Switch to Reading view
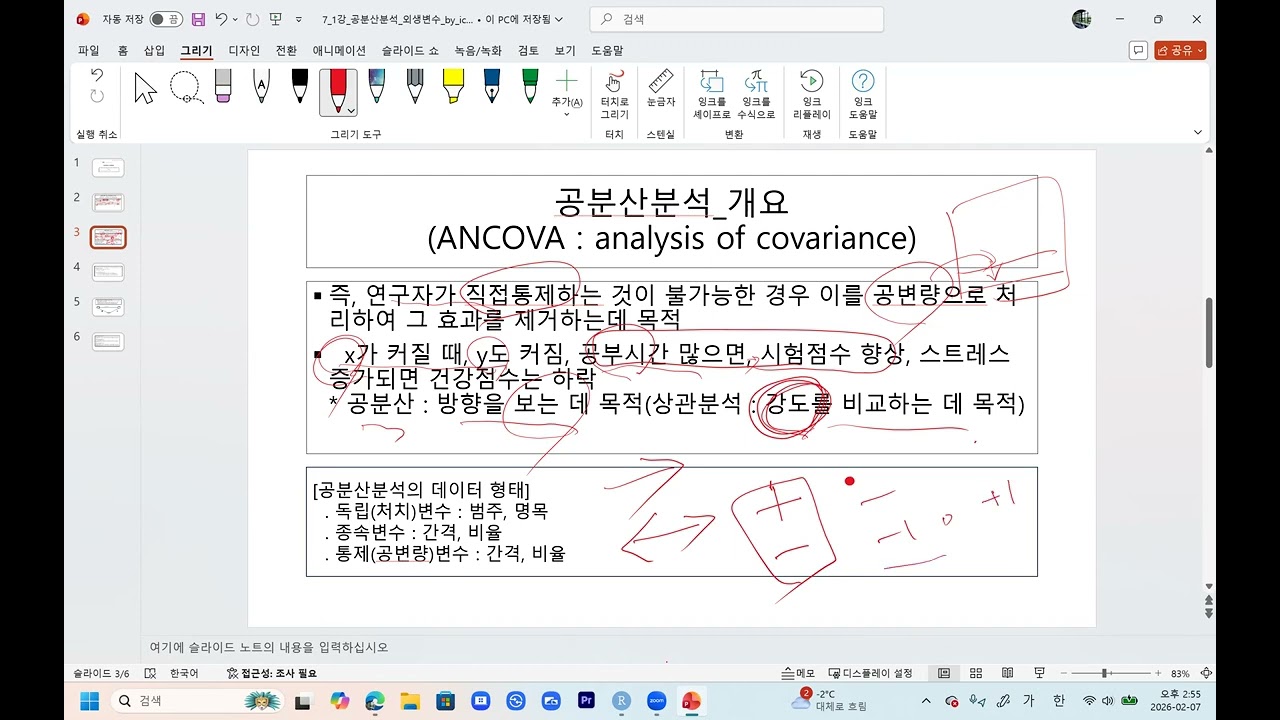Image resolution: width=1280 pixels, height=720 pixels. [1008, 673]
